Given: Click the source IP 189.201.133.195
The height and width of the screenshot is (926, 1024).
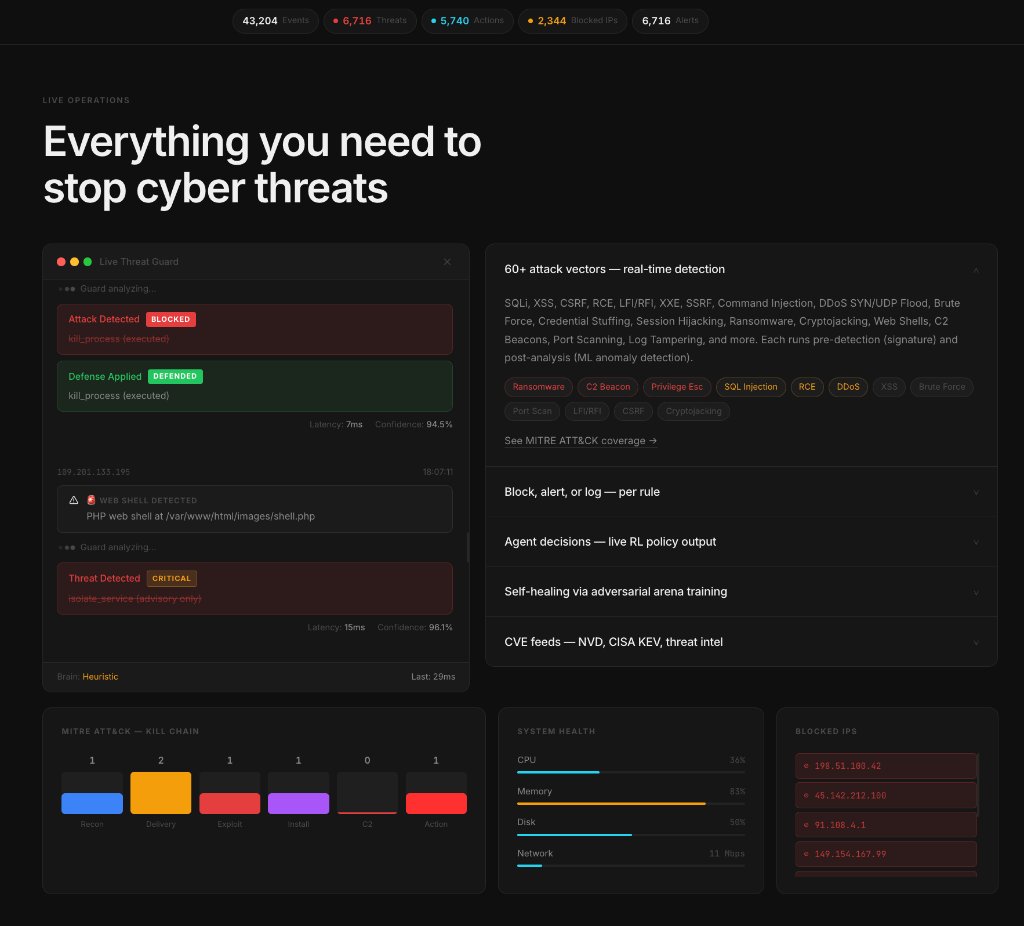Looking at the screenshot, I should (93, 472).
